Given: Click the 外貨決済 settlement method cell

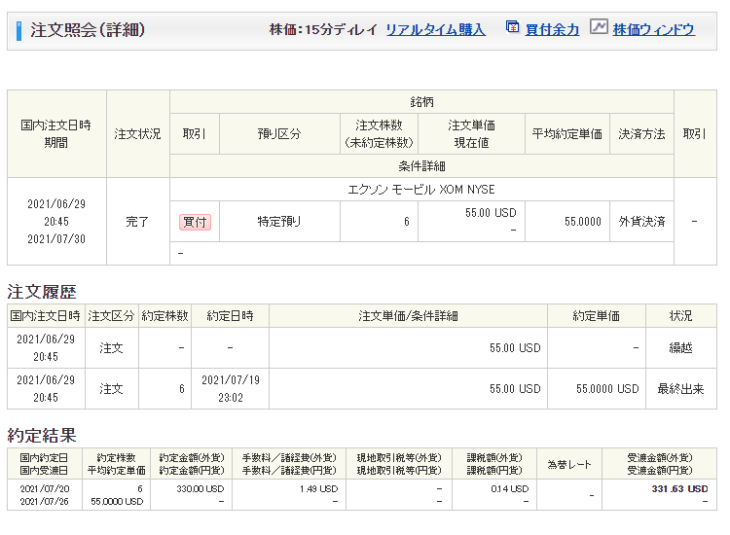Looking at the screenshot, I should pos(641,221).
